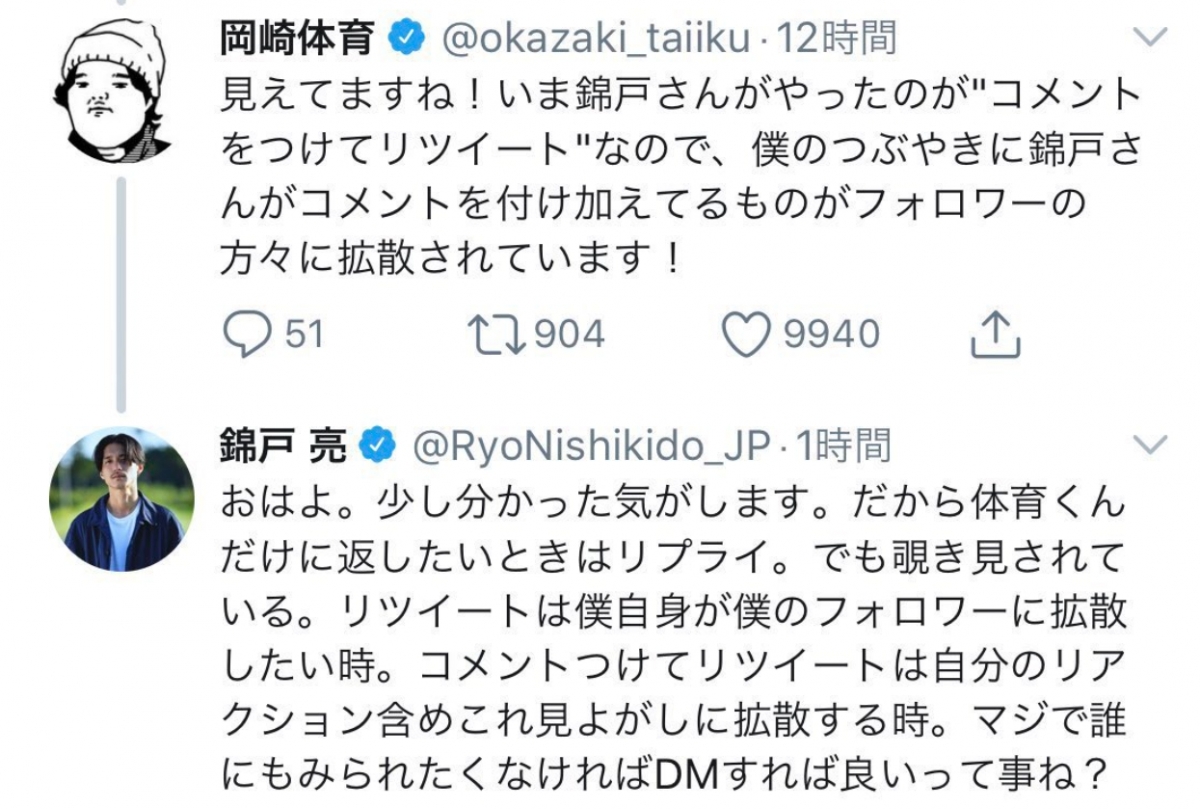Open the chevron menu on 岡崎体育's tweet
Image resolution: width=1200 pixels, height=809 pixels.
(1153, 39)
